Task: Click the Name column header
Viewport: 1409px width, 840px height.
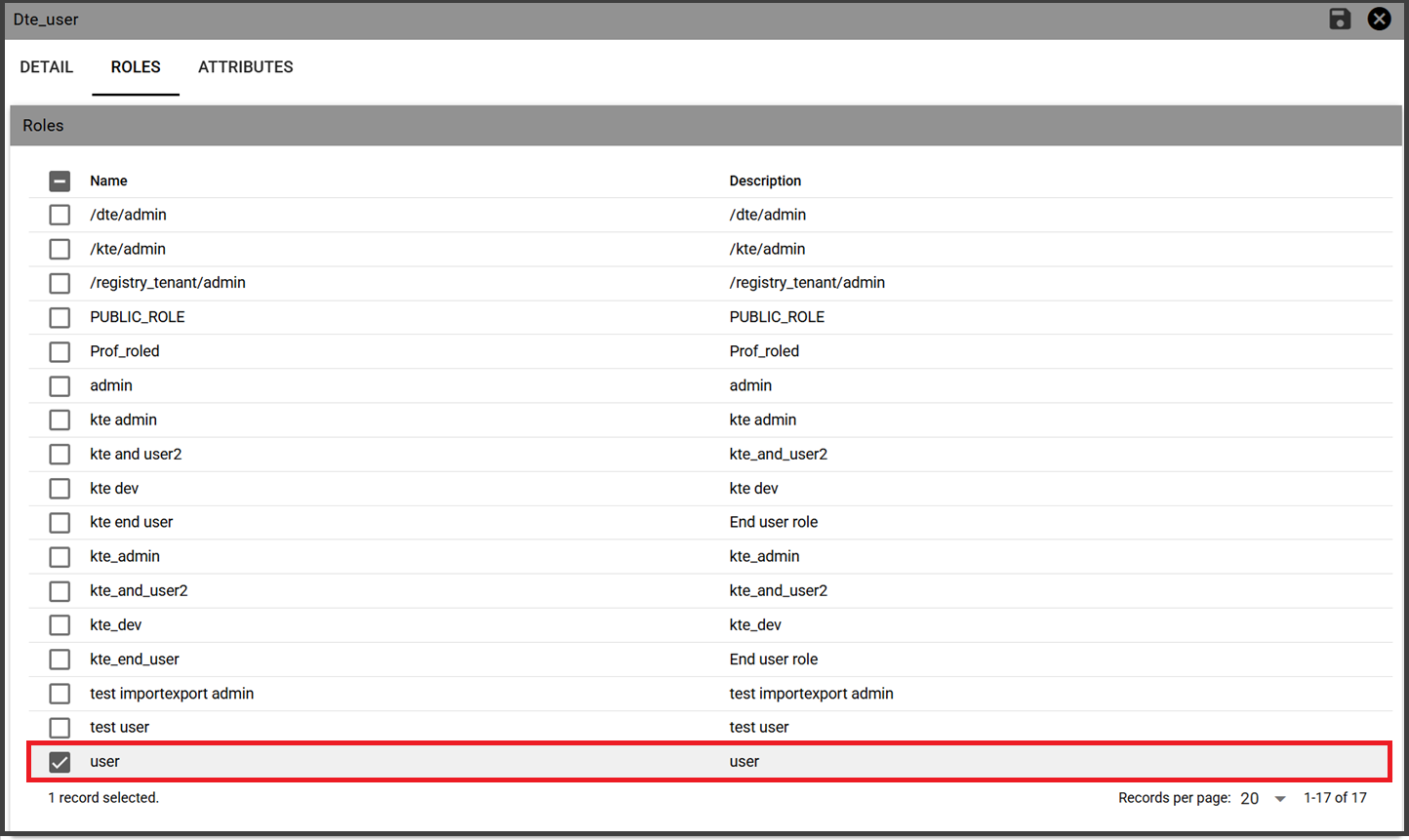Action: (x=108, y=180)
